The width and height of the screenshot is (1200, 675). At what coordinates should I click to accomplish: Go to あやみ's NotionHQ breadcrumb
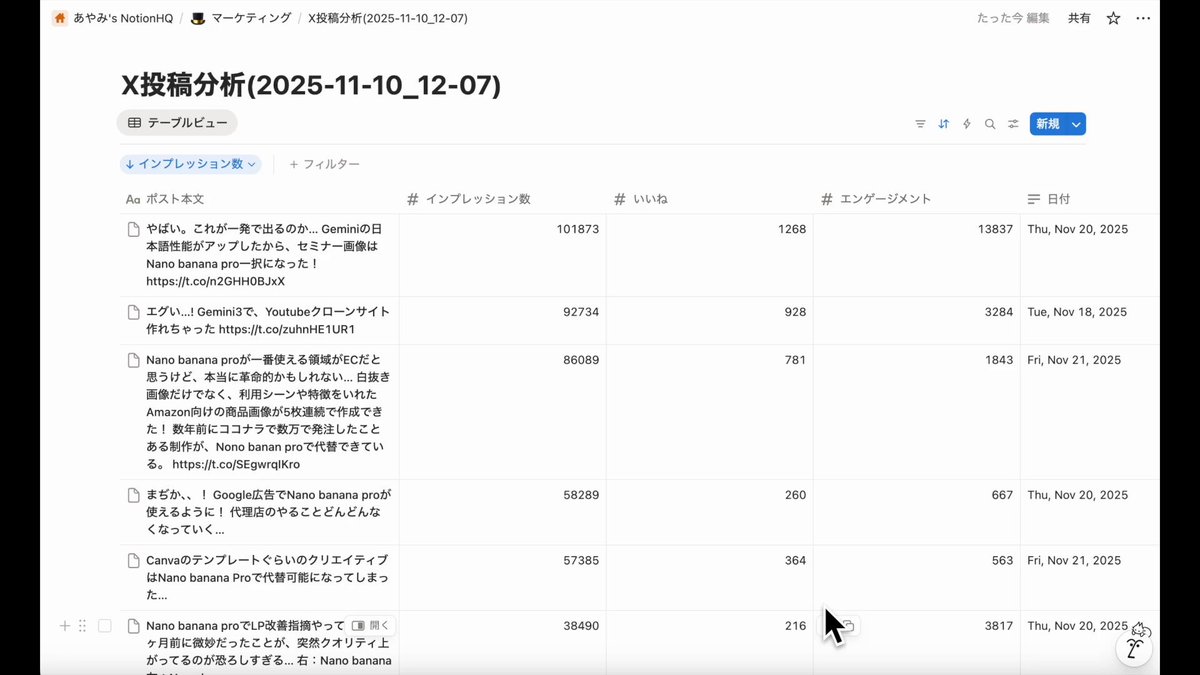coord(114,18)
